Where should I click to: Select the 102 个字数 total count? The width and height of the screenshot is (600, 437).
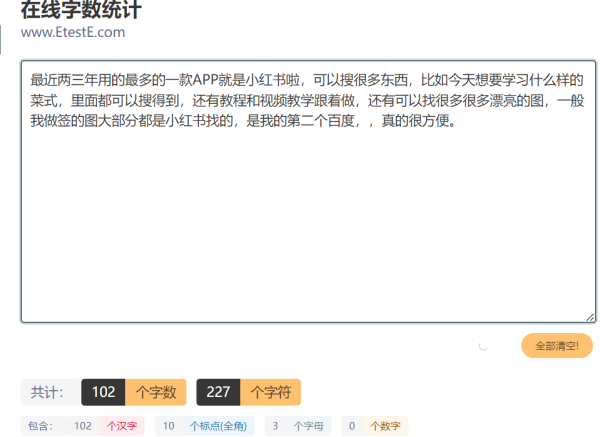click(134, 392)
